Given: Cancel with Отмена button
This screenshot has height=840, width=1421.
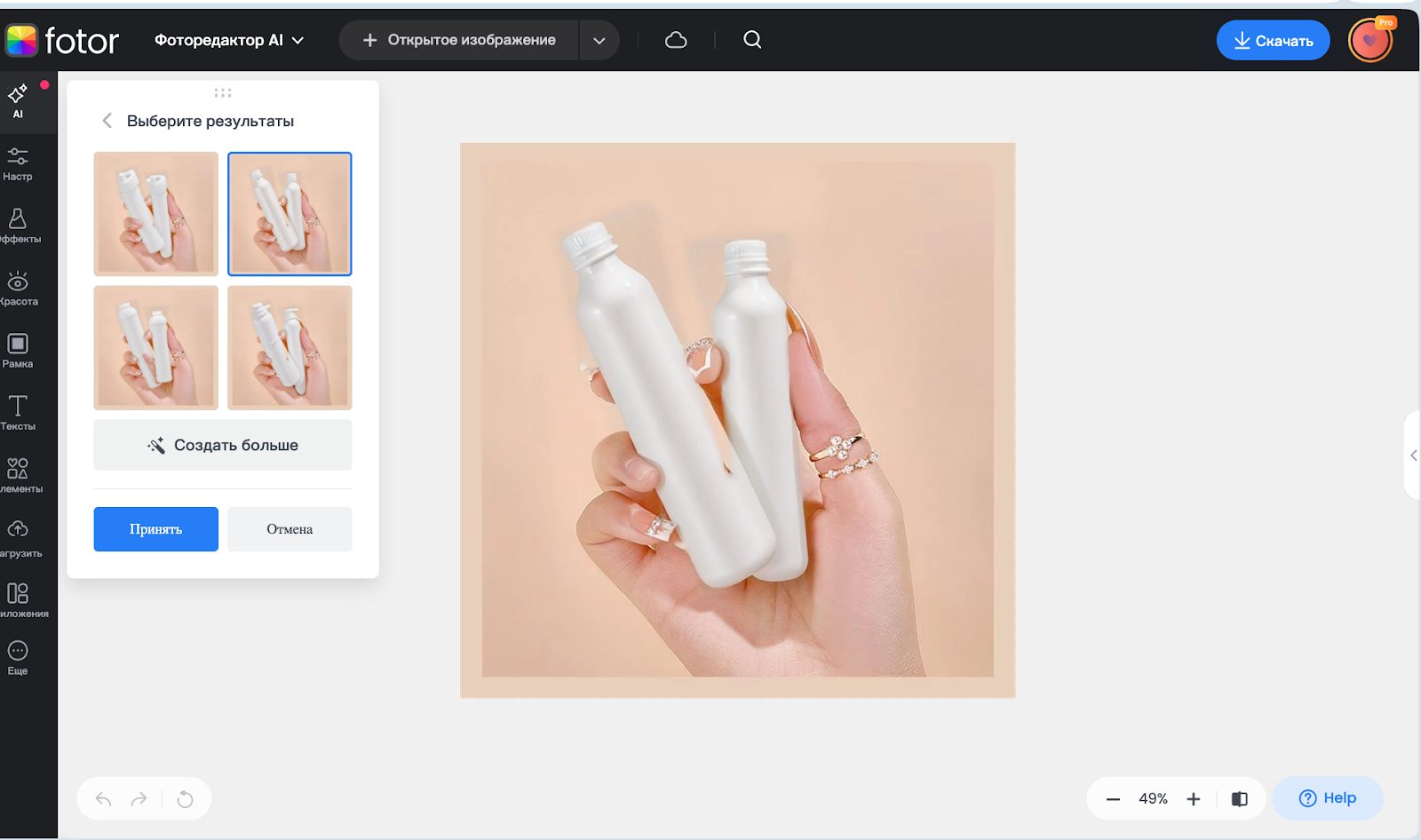Looking at the screenshot, I should pyautogui.click(x=290, y=529).
